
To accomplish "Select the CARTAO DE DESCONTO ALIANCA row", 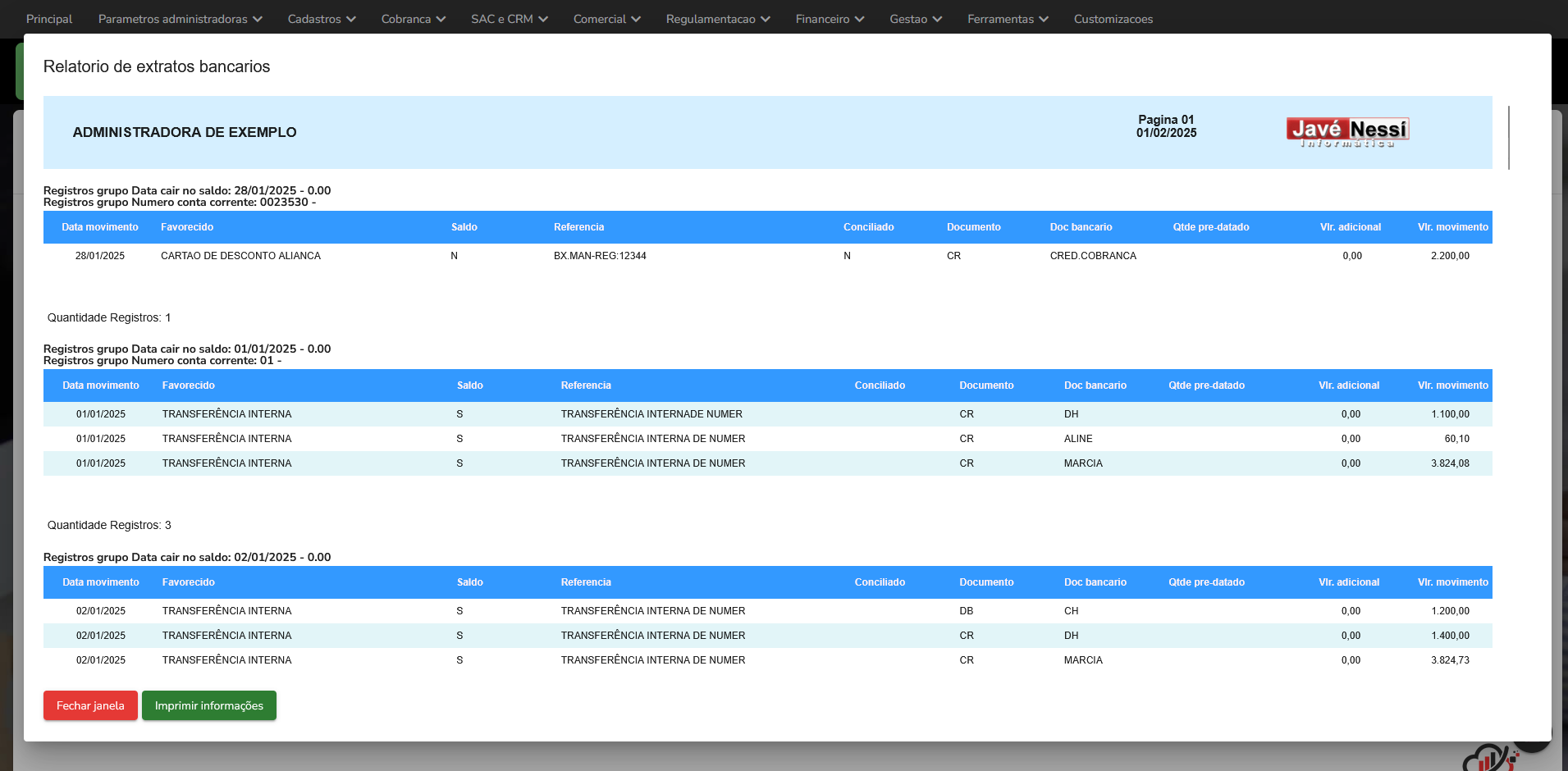I will [240, 256].
